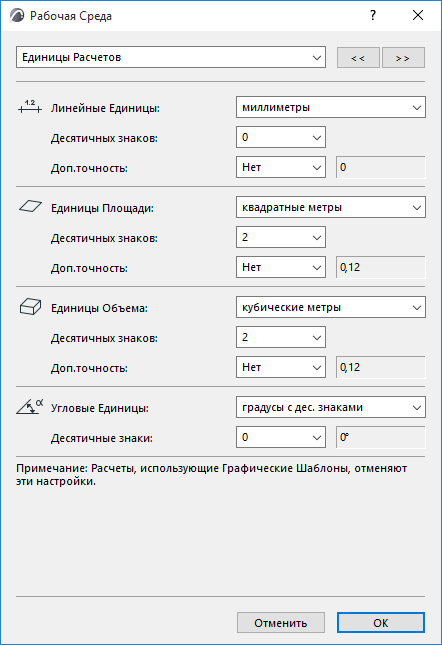Screen dimensions: 442x645
Task: Open the градусы с дес. знаками dropdown
Action: coord(331,407)
